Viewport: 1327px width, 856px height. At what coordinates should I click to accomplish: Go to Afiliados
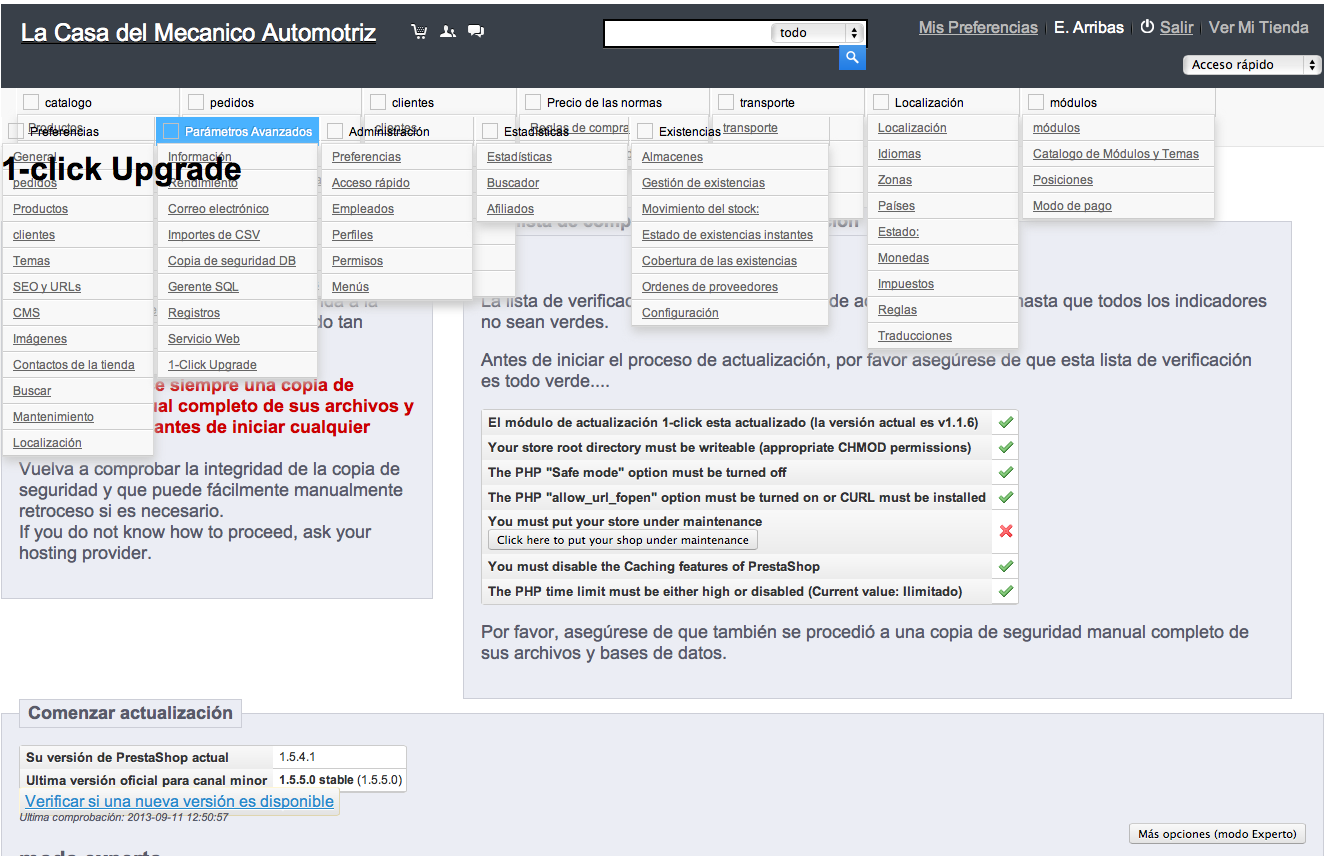[x=510, y=209]
